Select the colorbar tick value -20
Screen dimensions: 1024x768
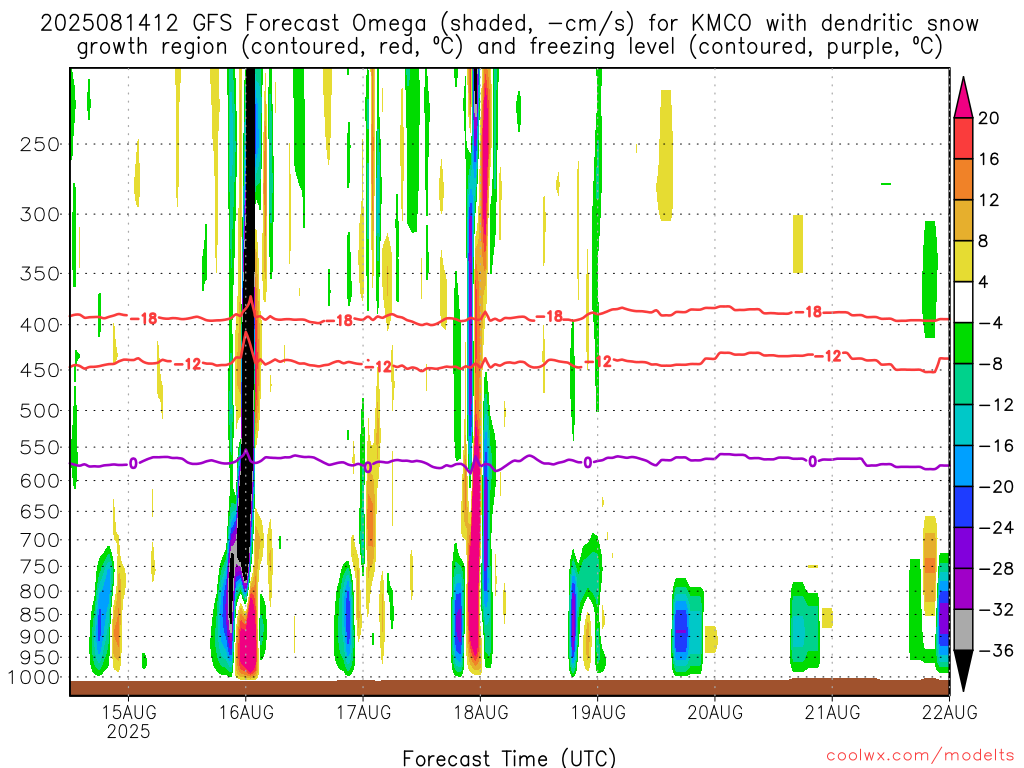[996, 487]
